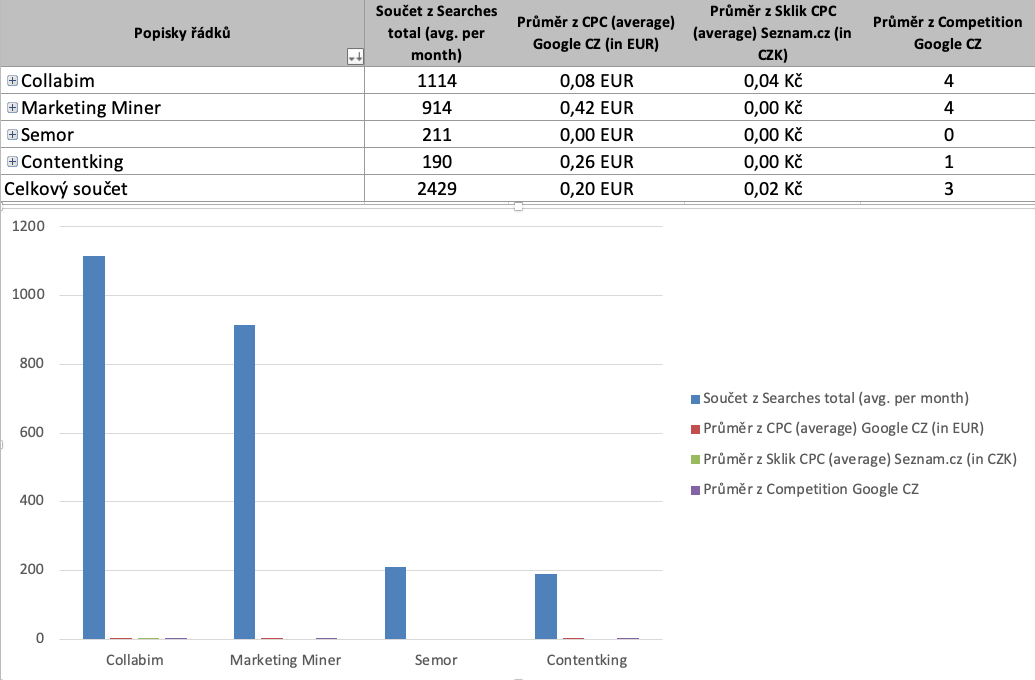The image size is (1035, 680).
Task: Select Contentking's Competition value 1
Action: point(948,162)
